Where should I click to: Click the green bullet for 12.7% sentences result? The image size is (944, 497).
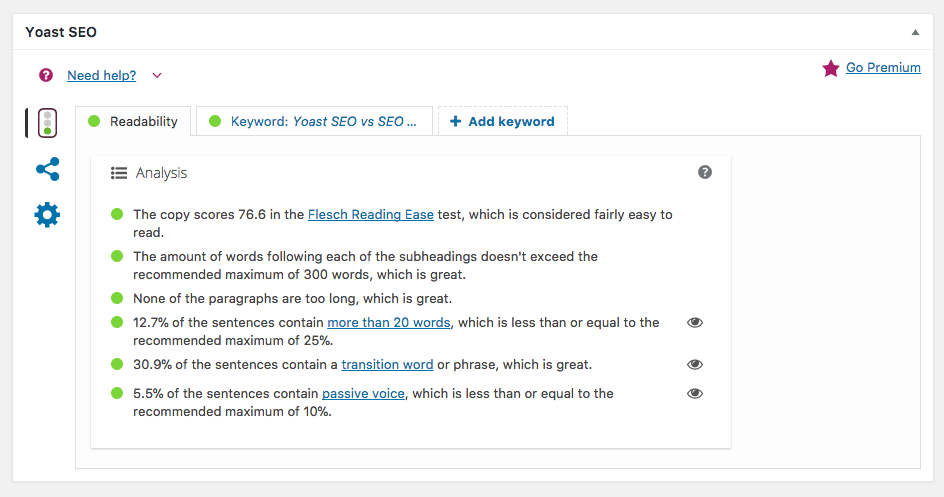pyautogui.click(x=117, y=323)
